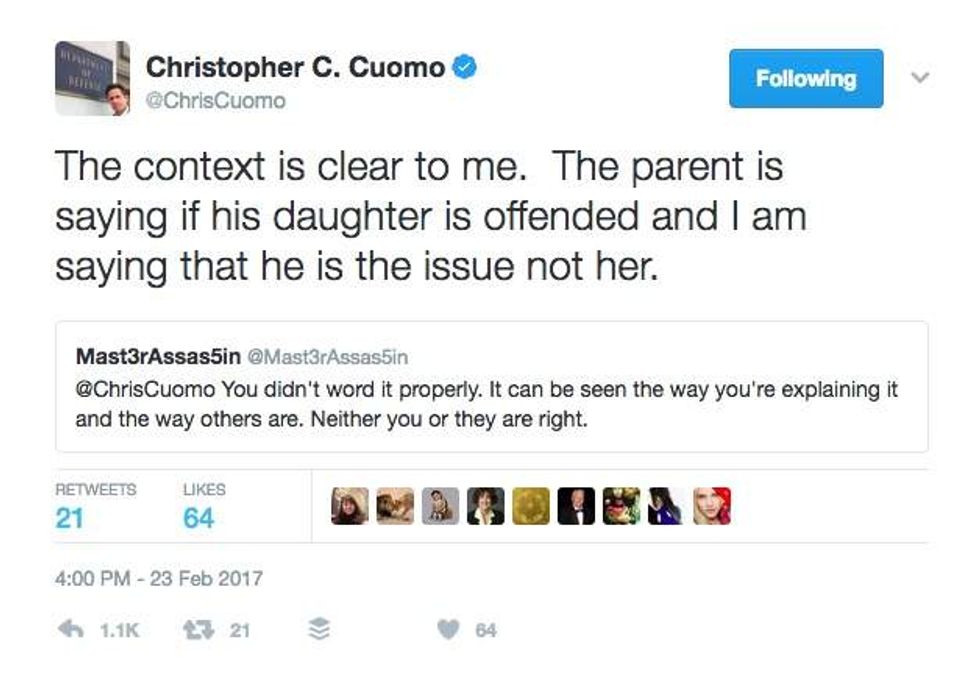Click the @Mast3rAssas5in handle in quoted tweet

click(x=330, y=356)
